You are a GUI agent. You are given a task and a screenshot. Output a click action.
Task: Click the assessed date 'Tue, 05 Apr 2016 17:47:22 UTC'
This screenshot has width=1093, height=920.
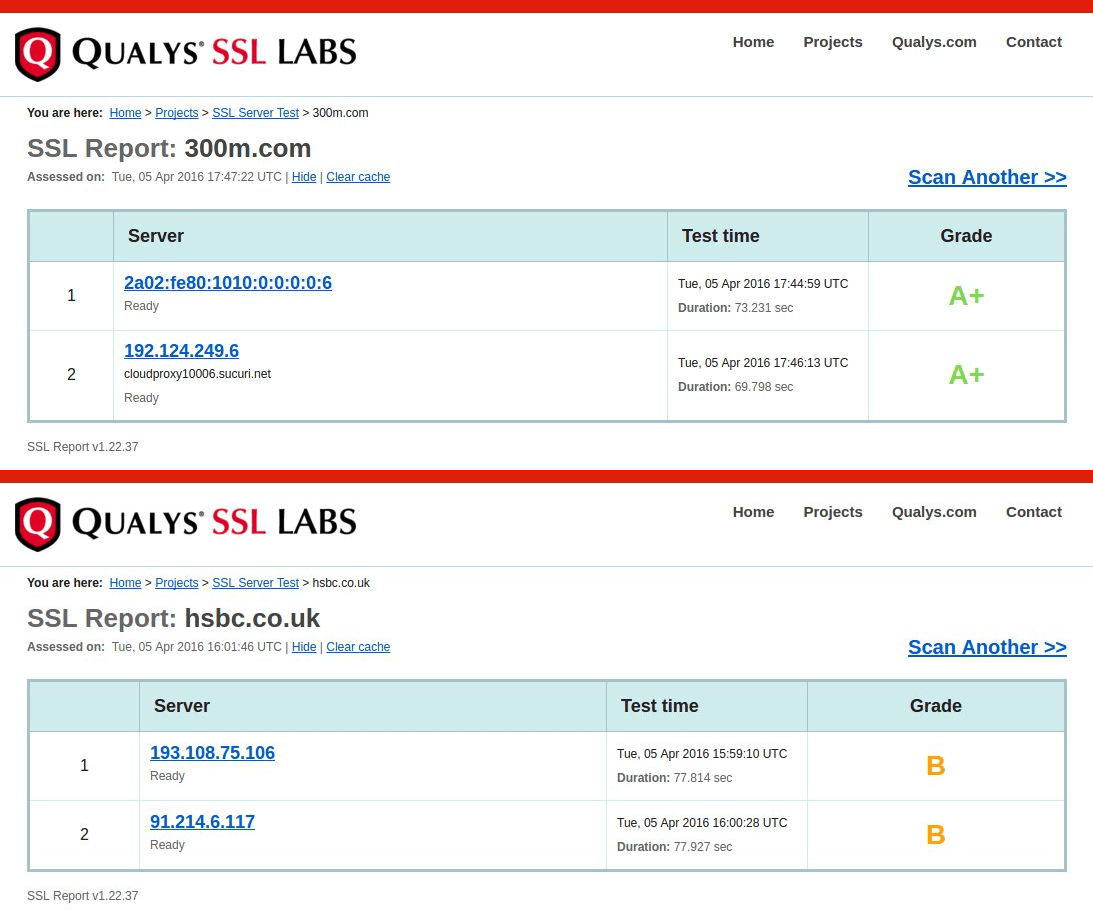(x=197, y=177)
